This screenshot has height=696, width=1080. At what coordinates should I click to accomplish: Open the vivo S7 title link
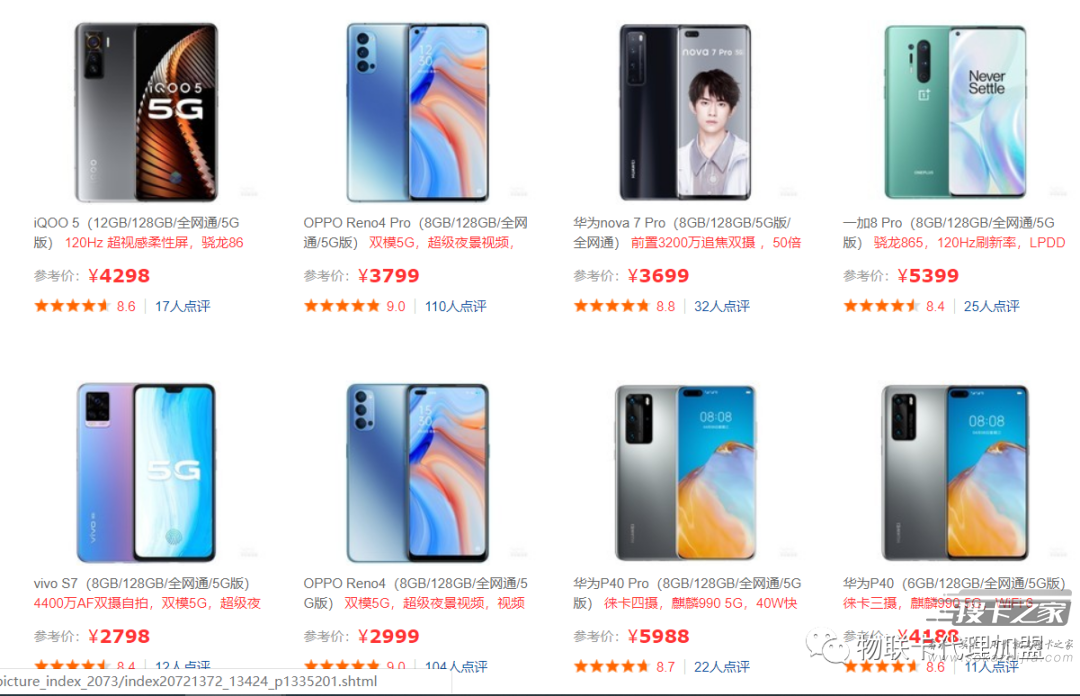pos(147,593)
